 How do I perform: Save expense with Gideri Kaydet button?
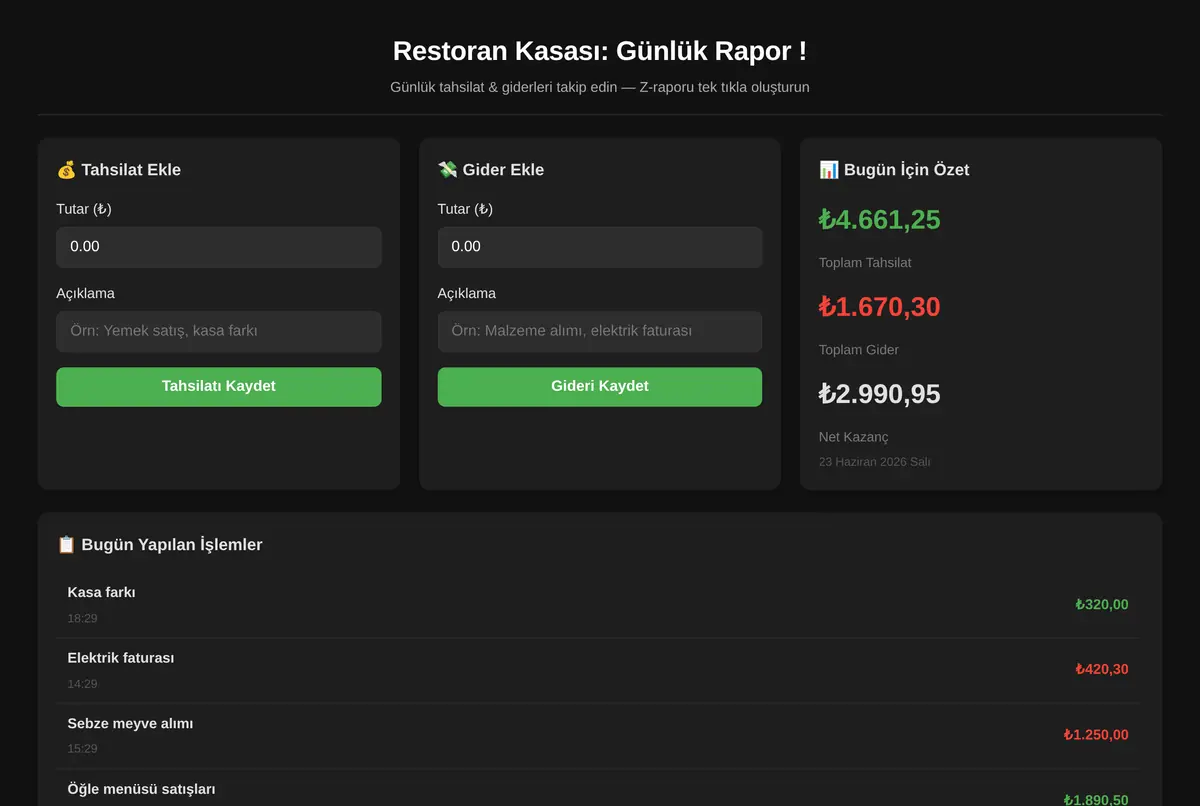[600, 387]
